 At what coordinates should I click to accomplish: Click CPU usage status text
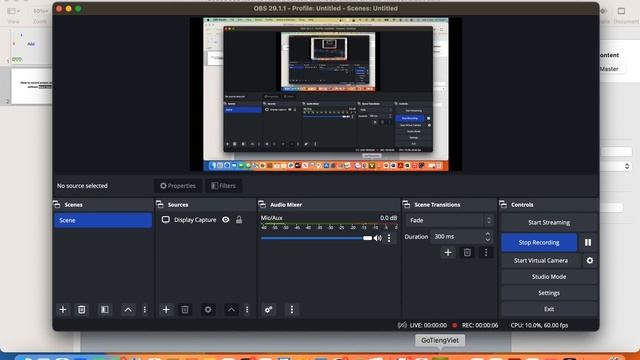[539, 325]
